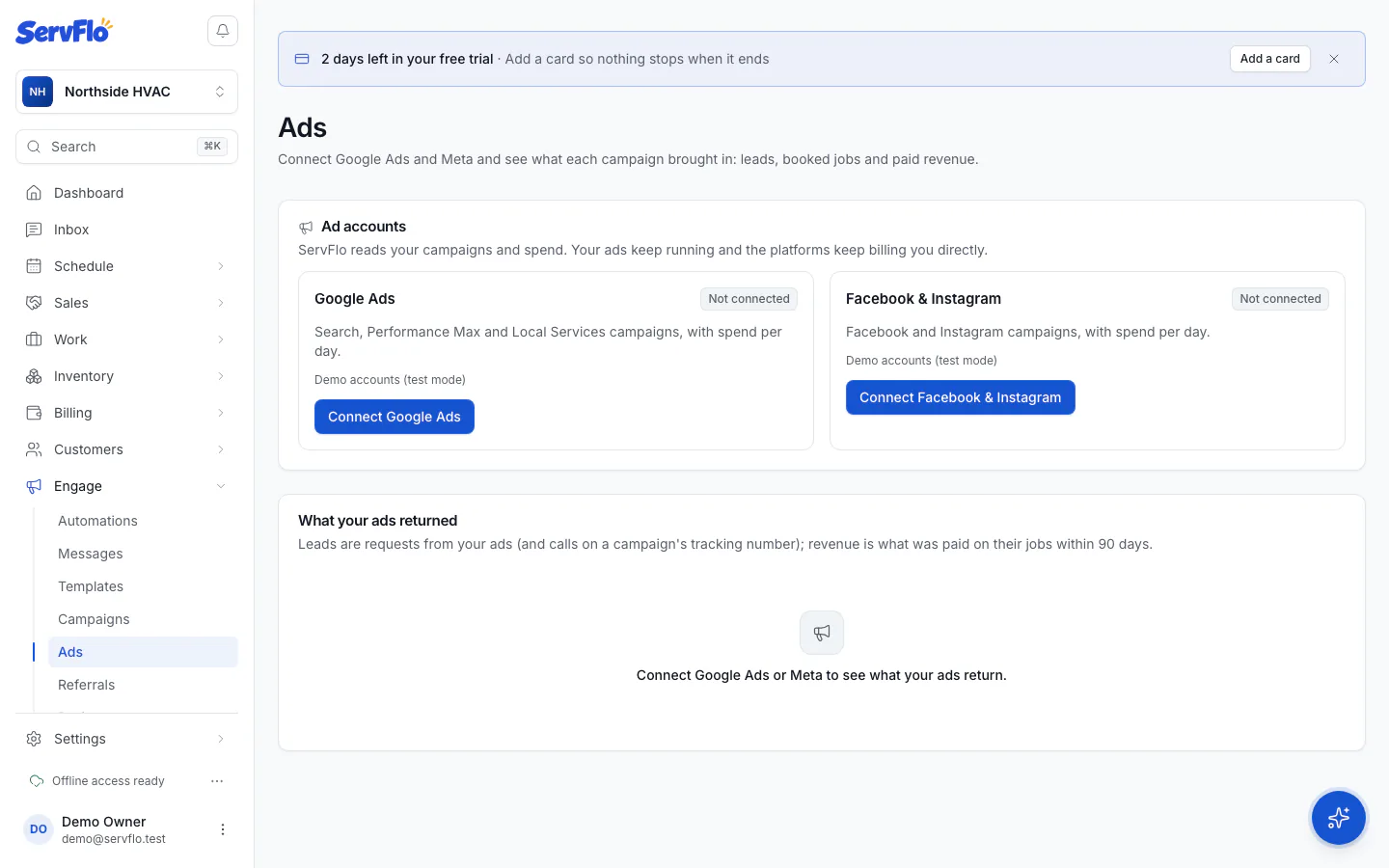Click megaphone icon beside Ad accounts
1389x868 pixels.
(306, 228)
